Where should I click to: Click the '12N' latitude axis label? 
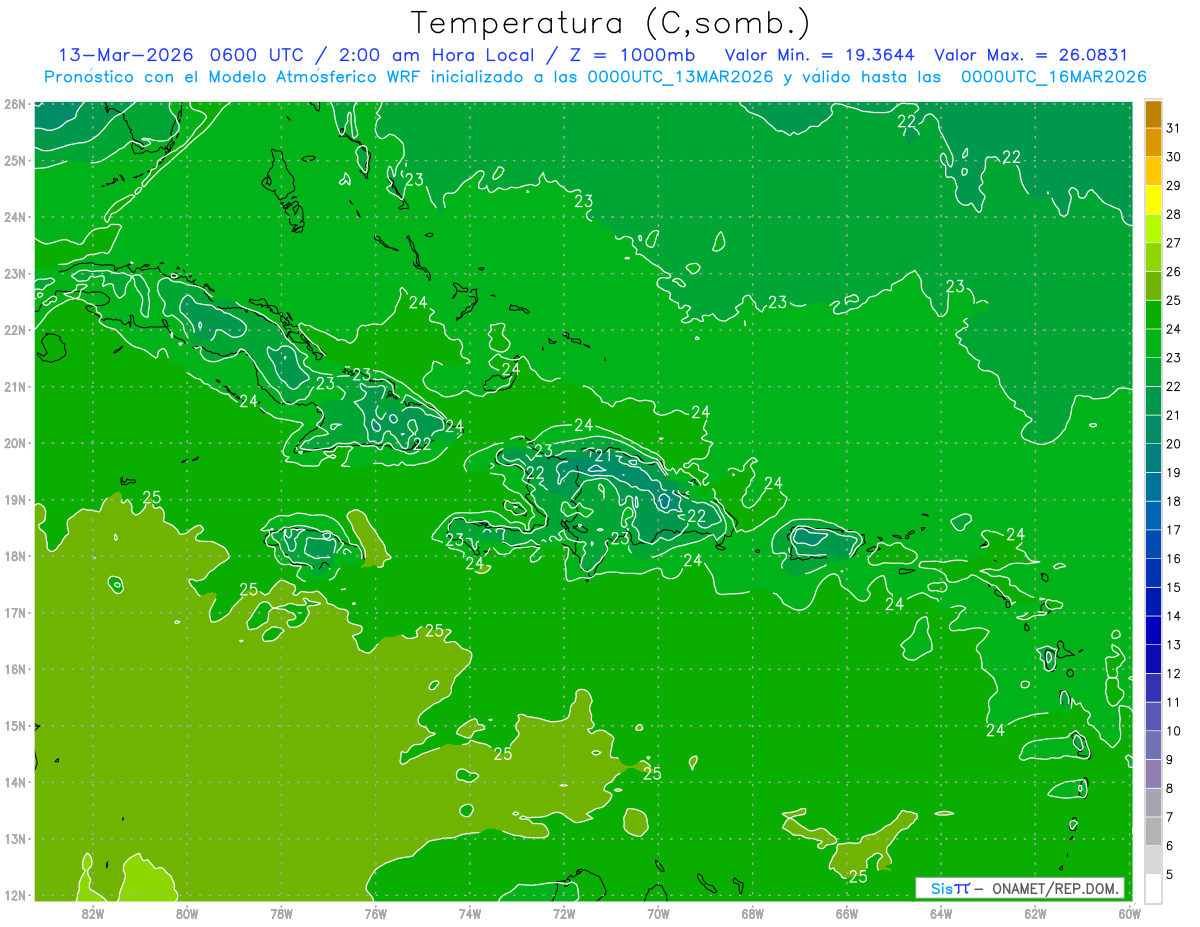[15, 895]
